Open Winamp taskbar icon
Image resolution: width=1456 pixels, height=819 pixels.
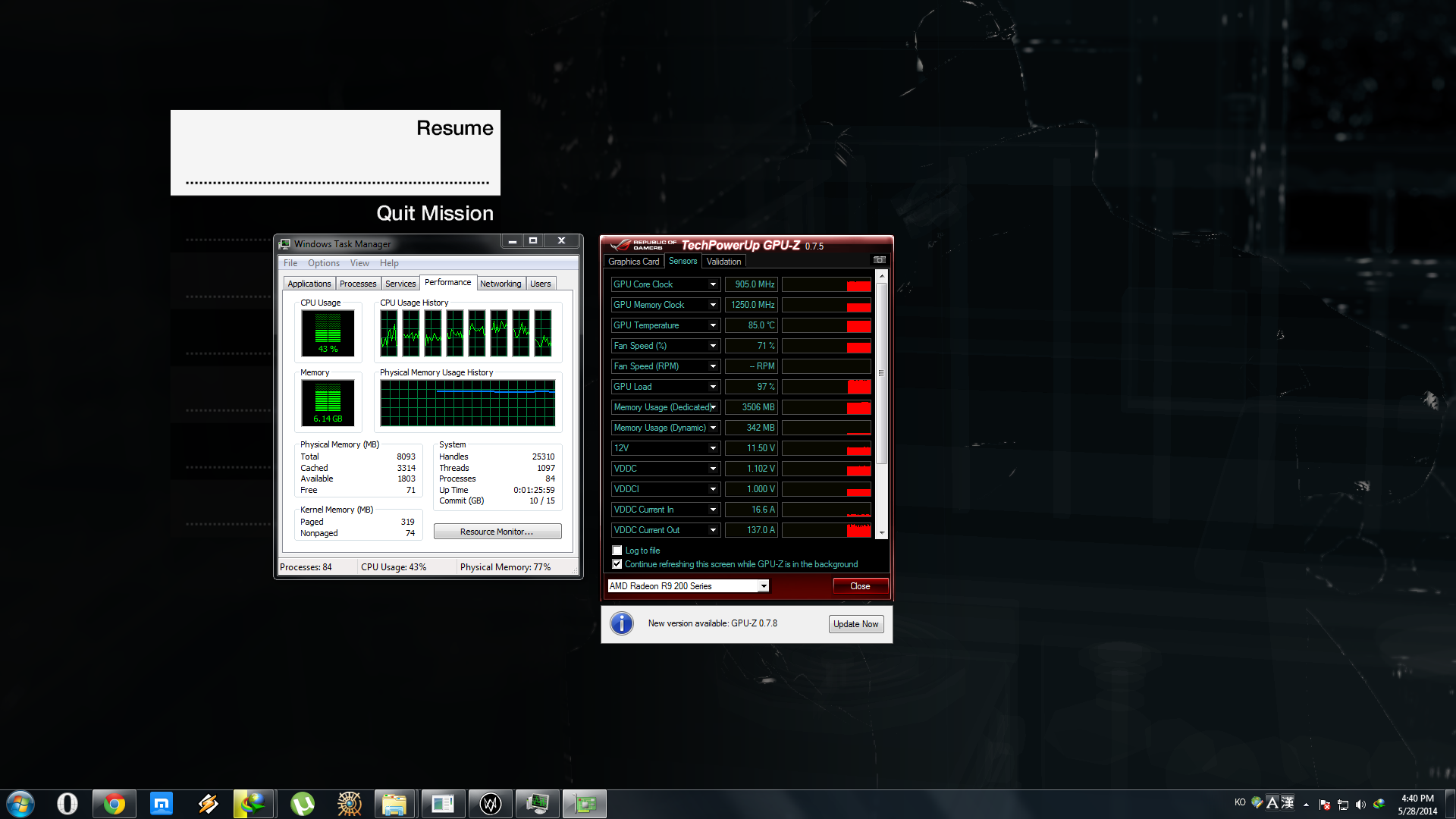coord(208,803)
